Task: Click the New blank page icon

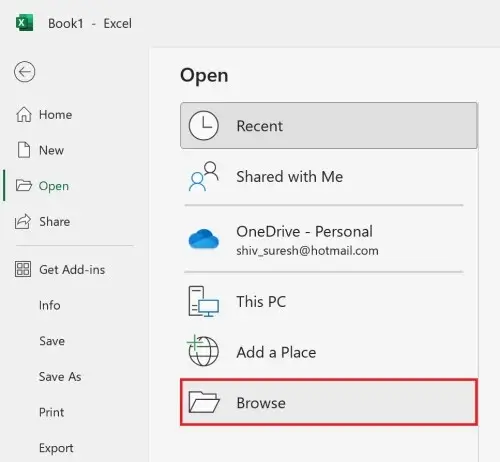Action: 24,150
